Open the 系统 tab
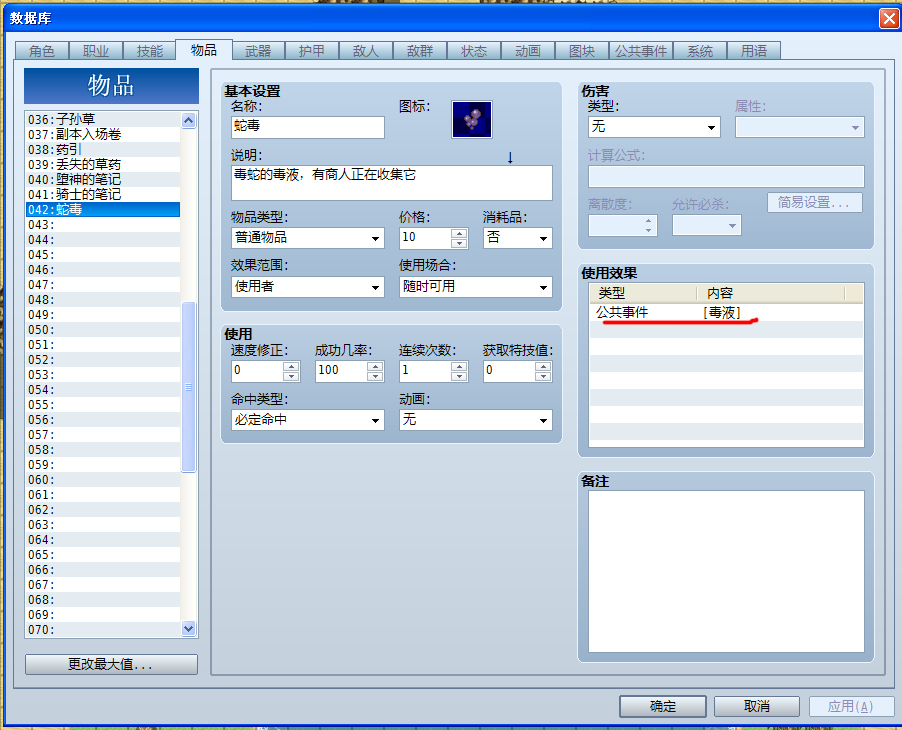Image resolution: width=902 pixels, height=730 pixels. point(700,51)
